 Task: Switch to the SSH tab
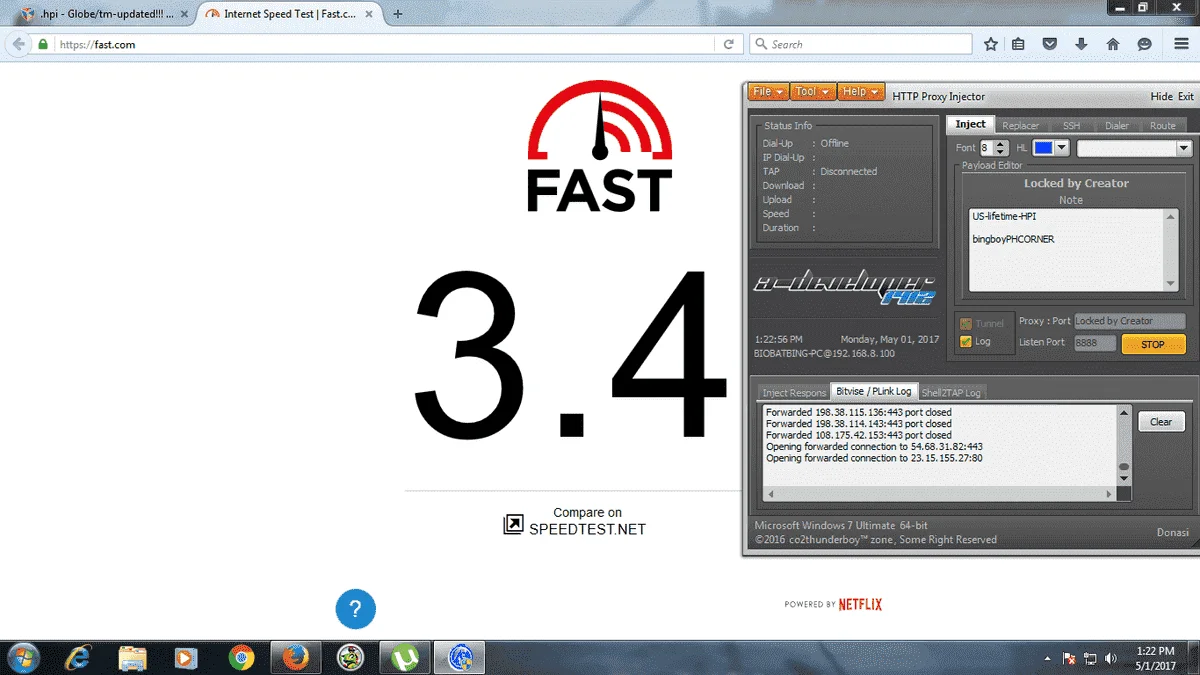pyautogui.click(x=1071, y=126)
